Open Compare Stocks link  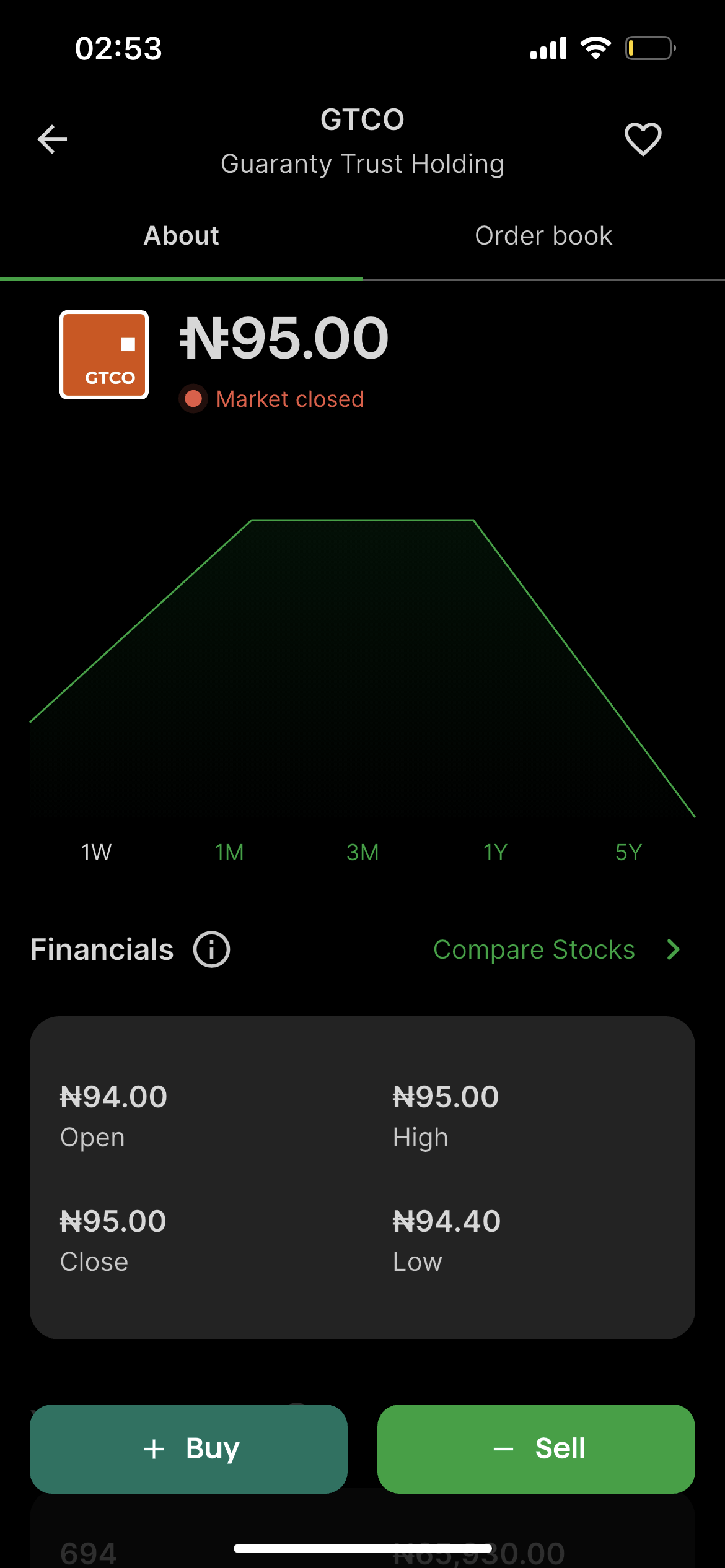coord(534,949)
